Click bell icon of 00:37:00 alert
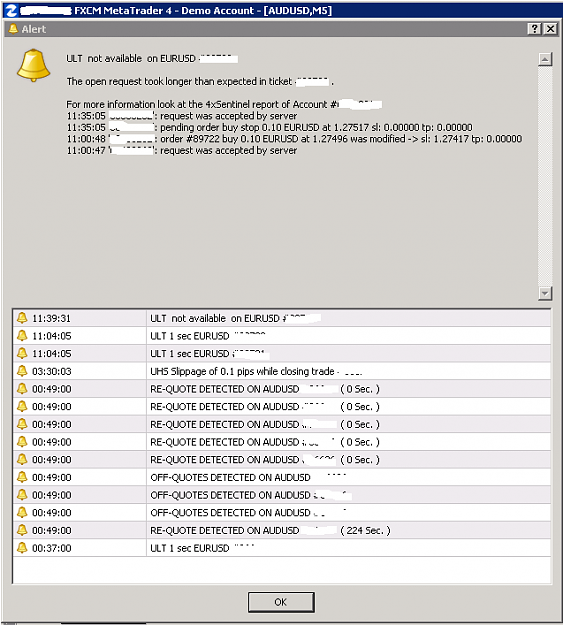Viewport: 563px width, 625px height. click(22, 548)
